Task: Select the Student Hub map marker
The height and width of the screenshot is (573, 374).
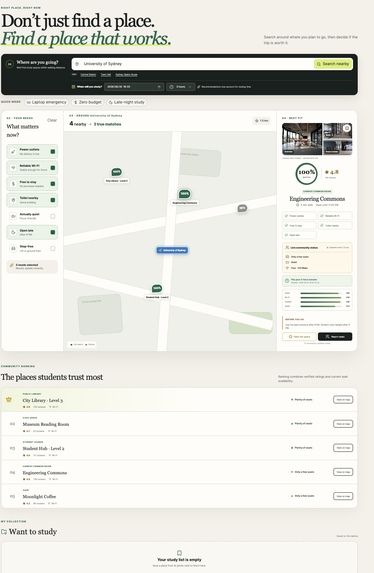Action: pos(157,289)
